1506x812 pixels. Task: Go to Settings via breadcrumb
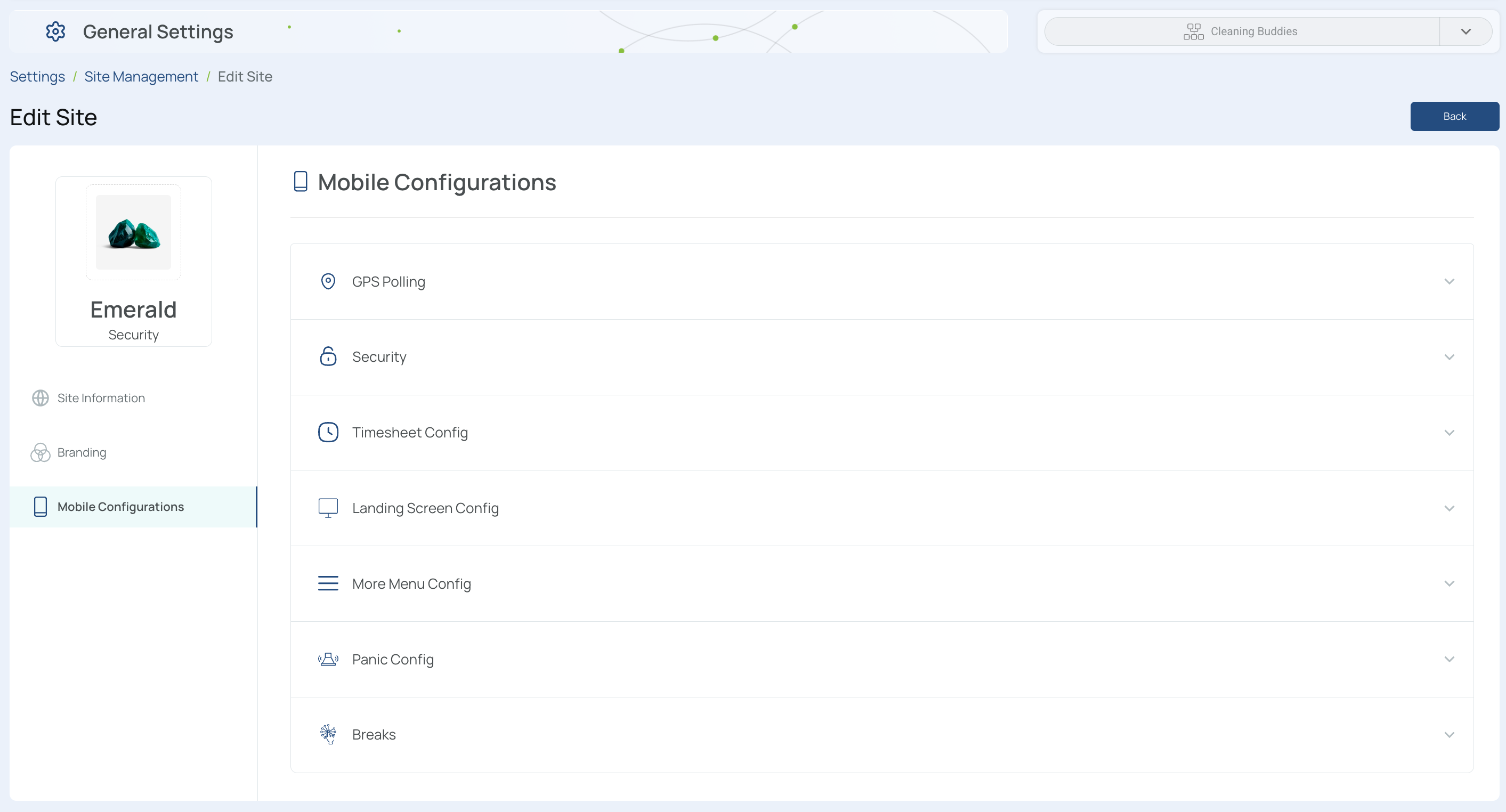pyautogui.click(x=37, y=77)
